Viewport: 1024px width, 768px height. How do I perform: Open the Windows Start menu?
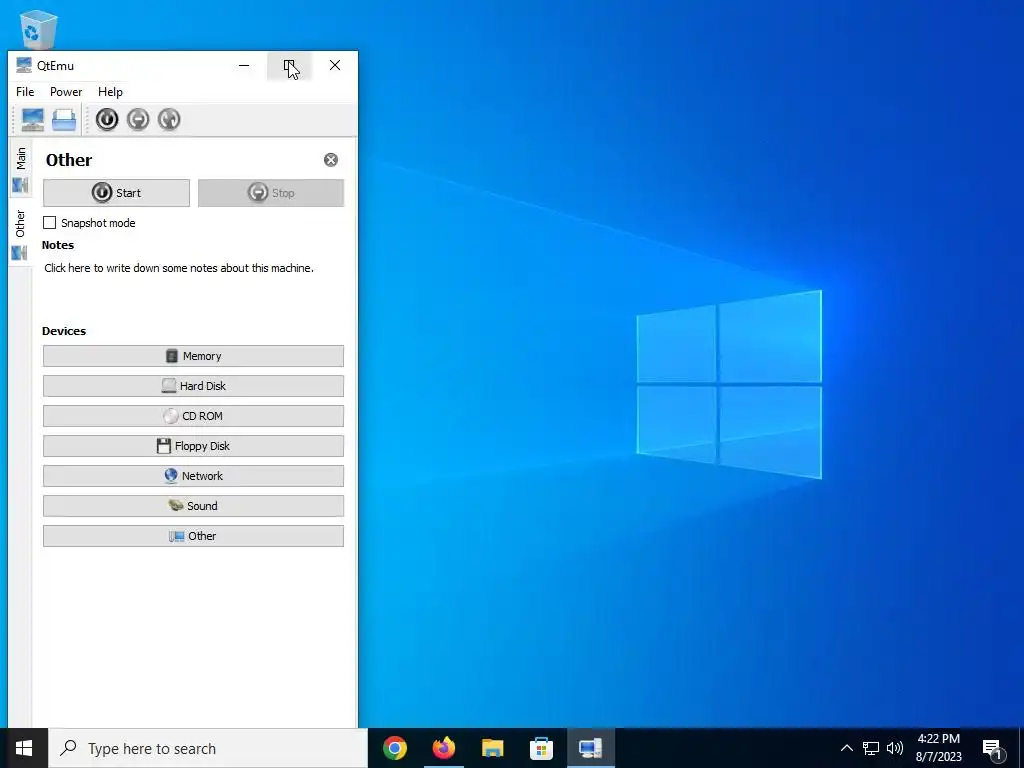click(x=24, y=748)
